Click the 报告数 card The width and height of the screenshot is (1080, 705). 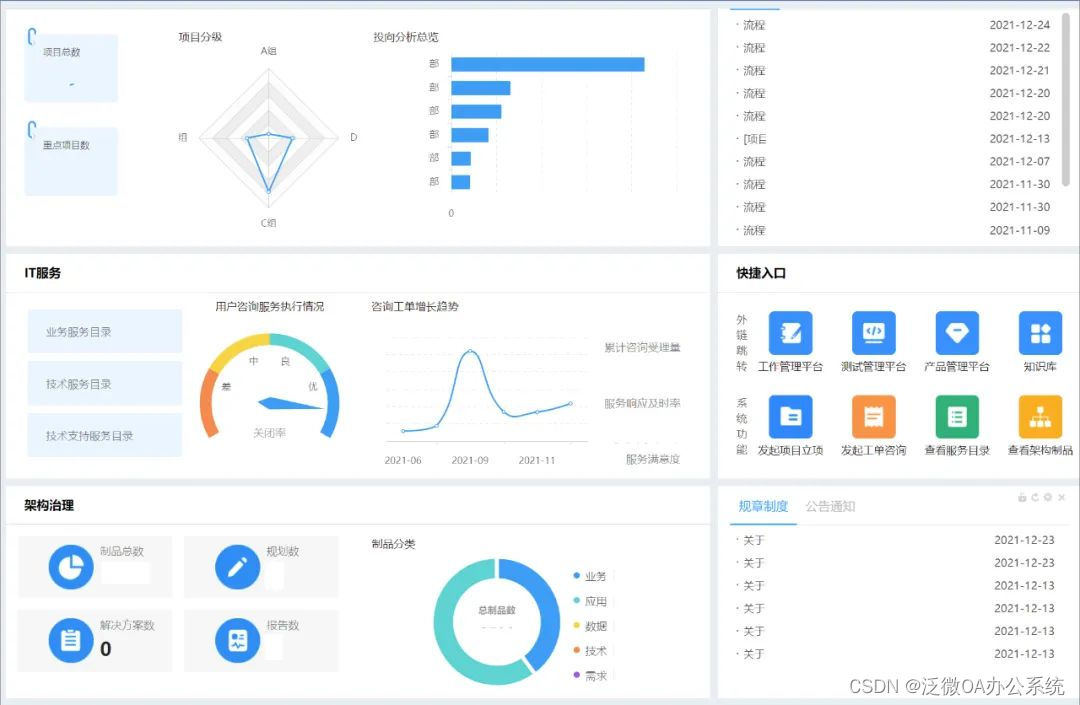(261, 641)
